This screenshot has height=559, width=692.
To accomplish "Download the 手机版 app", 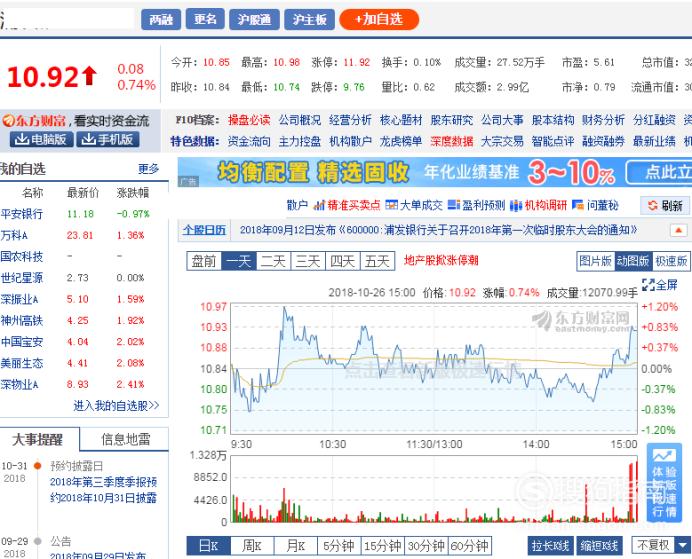I will click(108, 139).
